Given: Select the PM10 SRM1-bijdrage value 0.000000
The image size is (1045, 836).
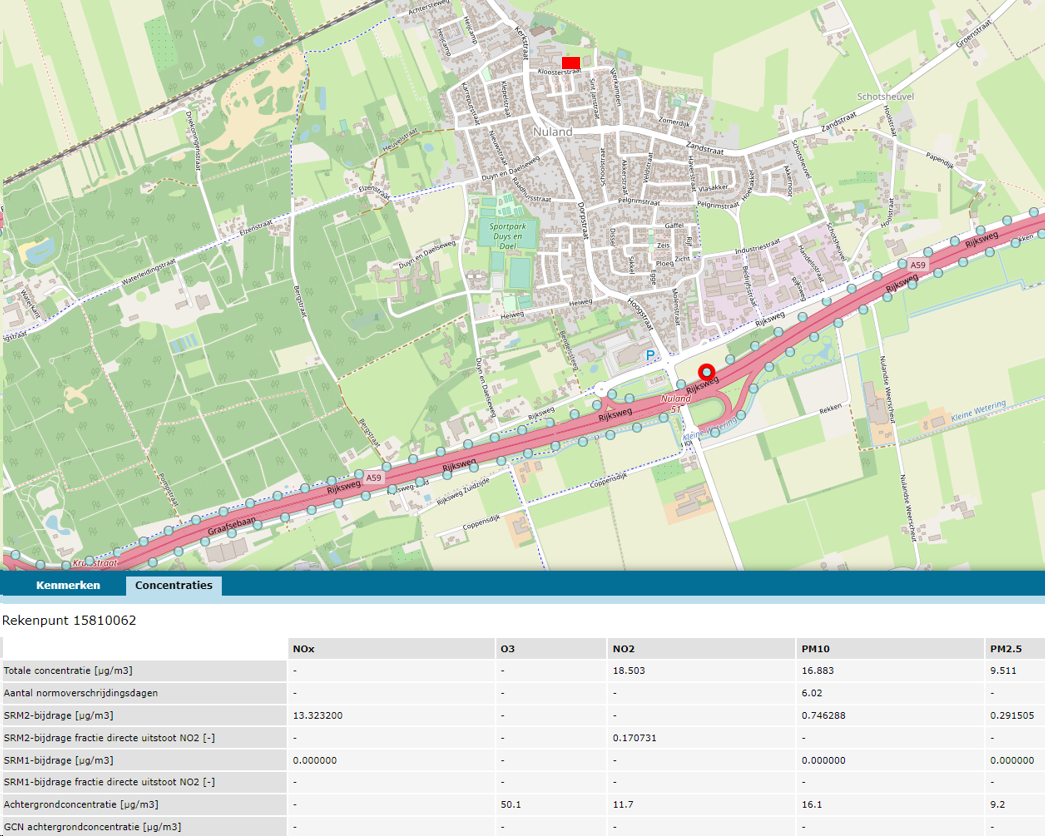Looking at the screenshot, I should (824, 760).
